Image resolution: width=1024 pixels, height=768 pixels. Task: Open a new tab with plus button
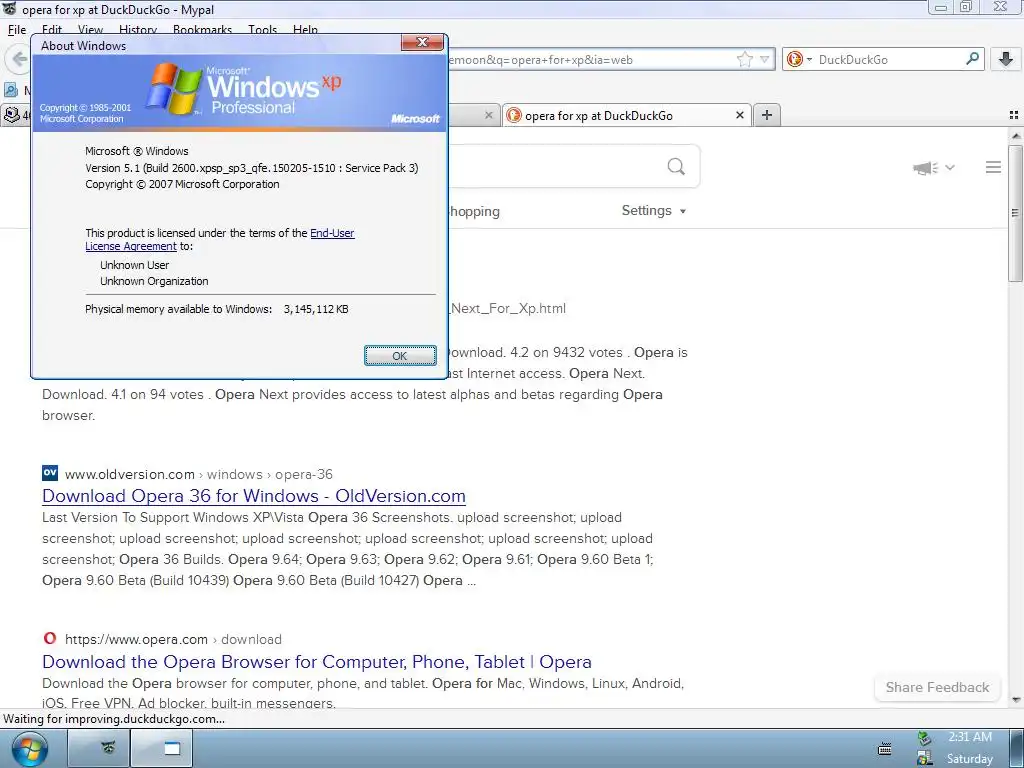(x=767, y=115)
